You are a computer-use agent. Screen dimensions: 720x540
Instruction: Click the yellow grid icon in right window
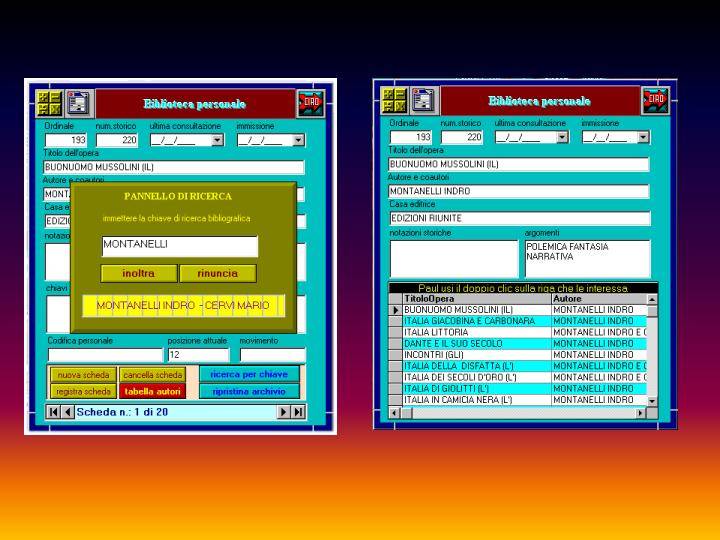(x=394, y=100)
